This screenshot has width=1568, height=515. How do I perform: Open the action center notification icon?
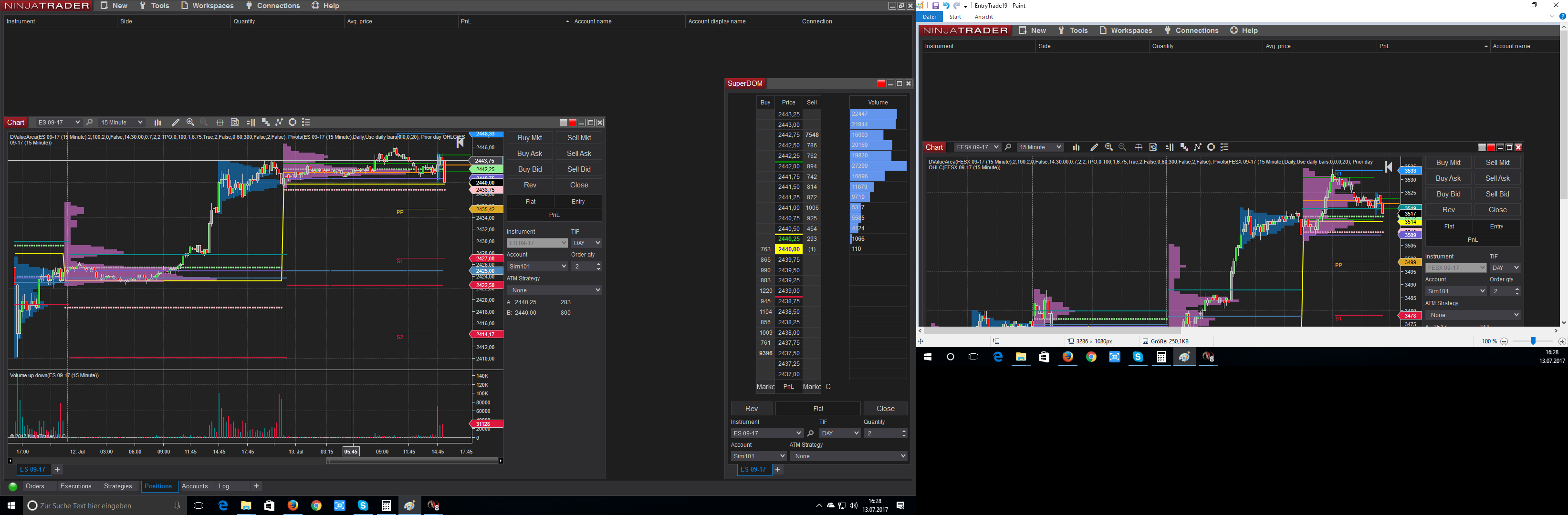tap(901, 505)
